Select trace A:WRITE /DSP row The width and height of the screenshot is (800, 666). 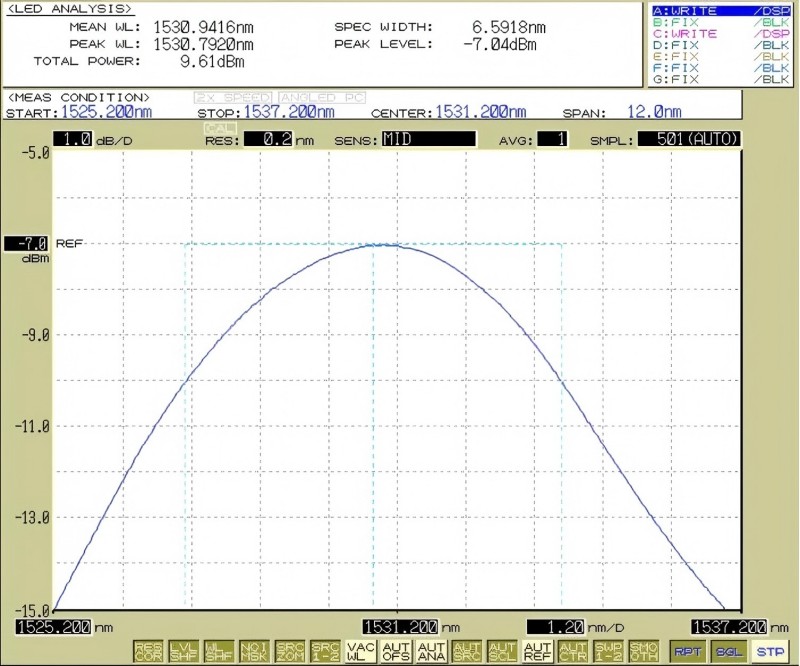click(721, 11)
